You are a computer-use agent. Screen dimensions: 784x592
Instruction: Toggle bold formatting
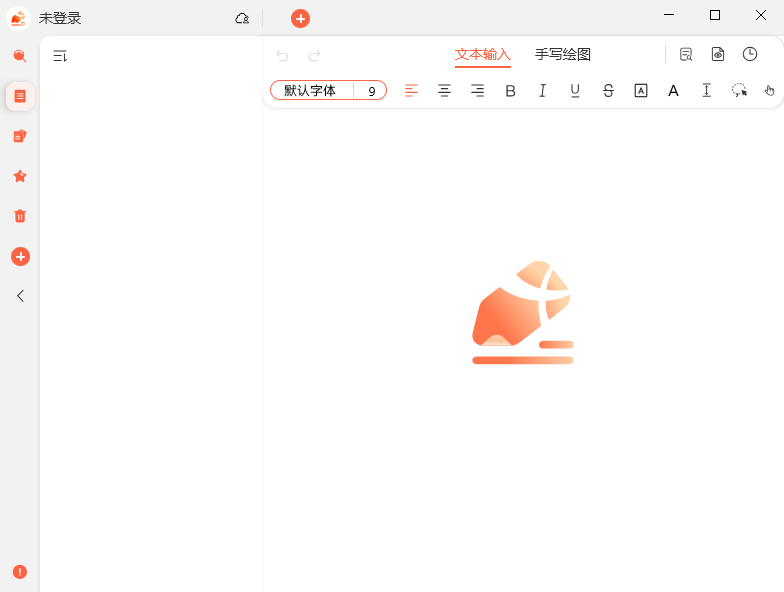click(x=510, y=90)
